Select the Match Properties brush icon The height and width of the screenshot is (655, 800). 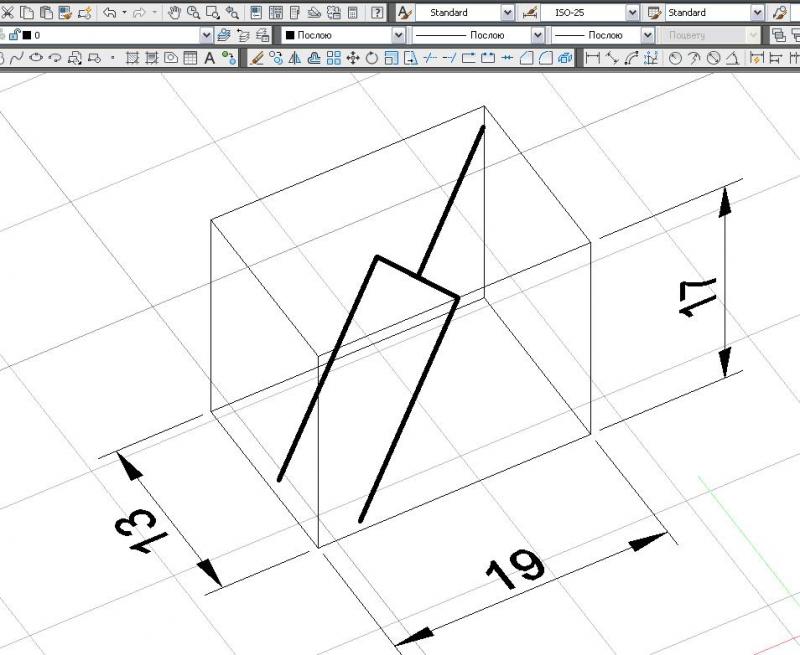65,13
